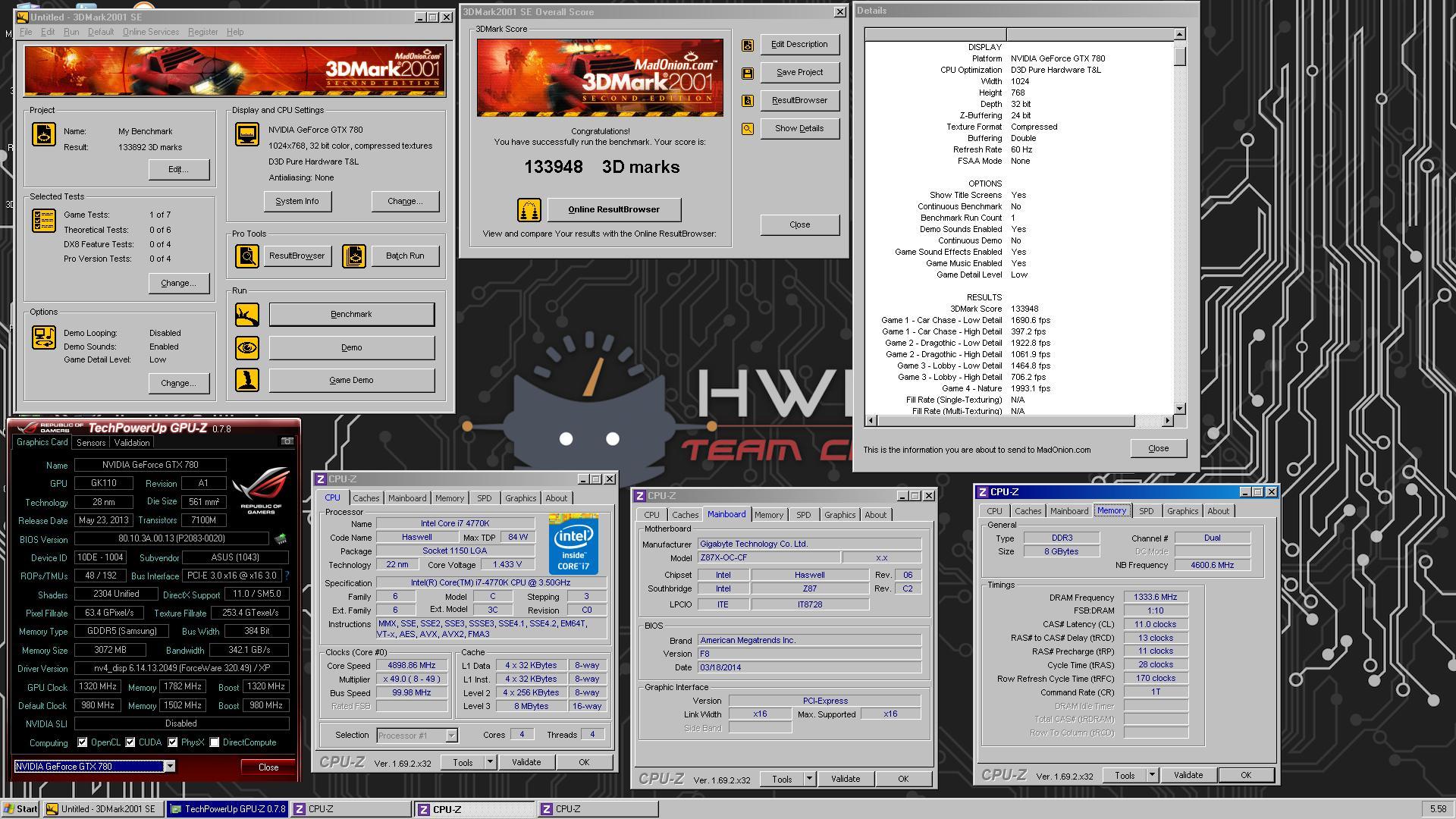Switch to the TechPowerUp GPU-Z taskbar item
Viewport: 1456px width, 819px height.
227,809
